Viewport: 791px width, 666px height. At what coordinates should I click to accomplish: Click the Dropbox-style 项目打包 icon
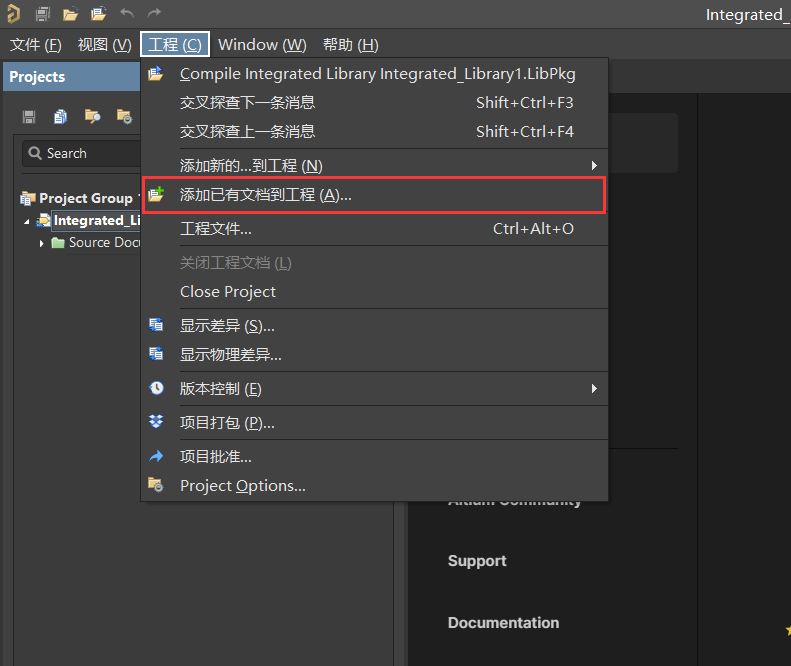156,421
